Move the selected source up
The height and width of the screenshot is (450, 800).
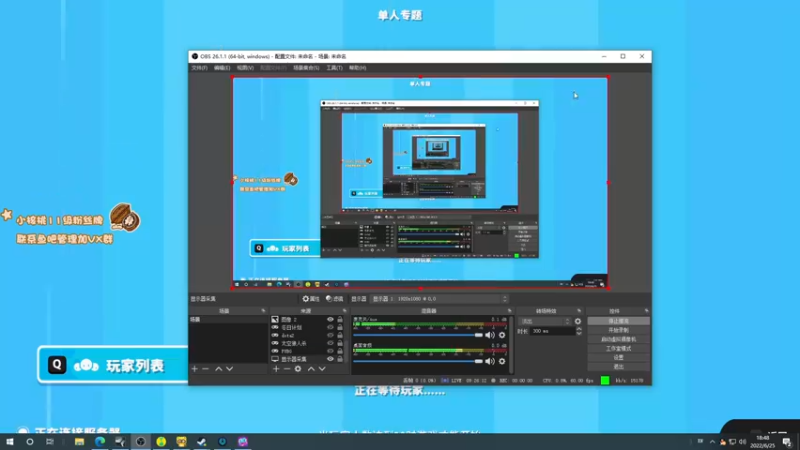point(311,368)
